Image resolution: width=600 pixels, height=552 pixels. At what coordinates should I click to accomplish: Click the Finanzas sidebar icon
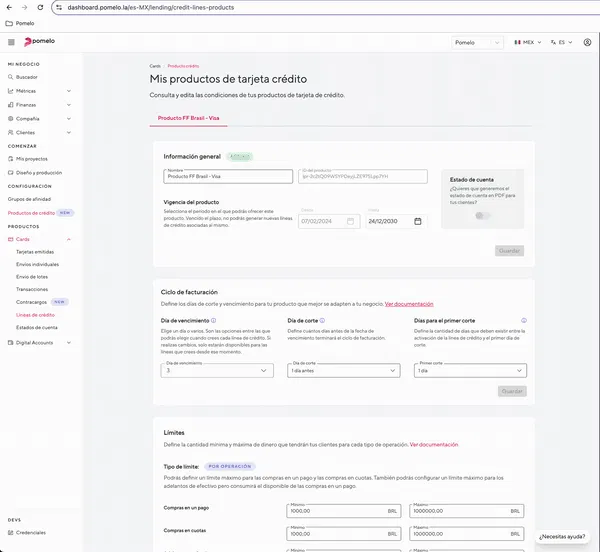click(11, 105)
